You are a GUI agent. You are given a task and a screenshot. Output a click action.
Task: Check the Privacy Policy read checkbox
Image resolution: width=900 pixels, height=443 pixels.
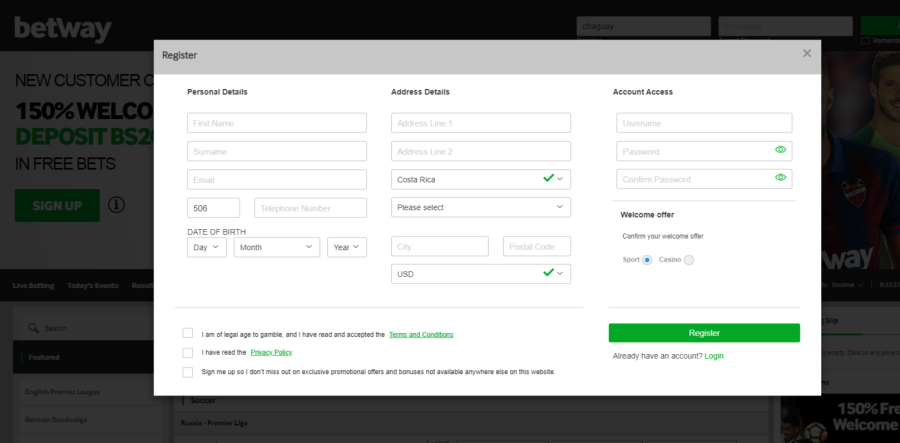pos(188,352)
